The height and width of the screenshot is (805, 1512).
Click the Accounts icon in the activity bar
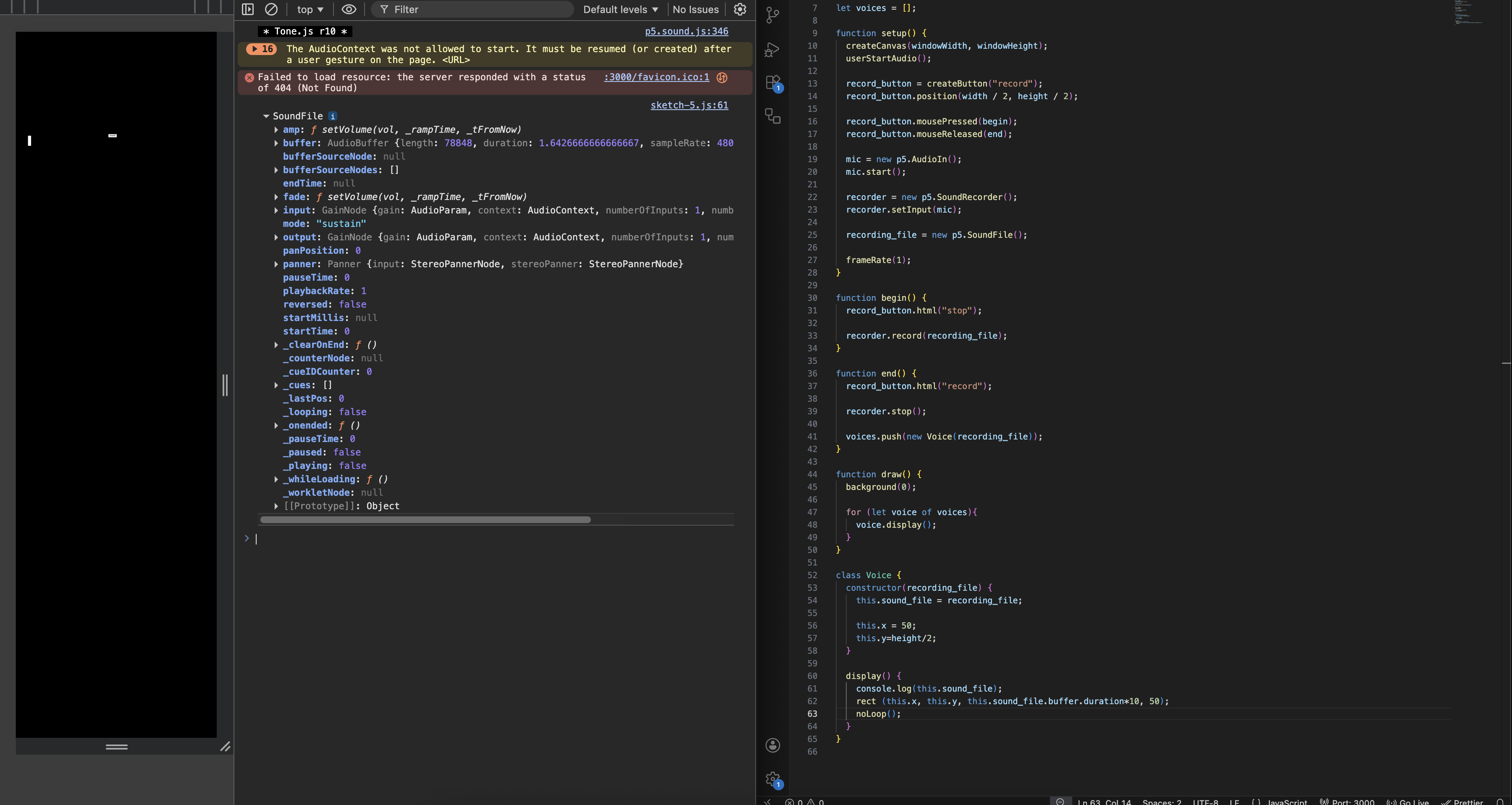pyautogui.click(x=773, y=745)
